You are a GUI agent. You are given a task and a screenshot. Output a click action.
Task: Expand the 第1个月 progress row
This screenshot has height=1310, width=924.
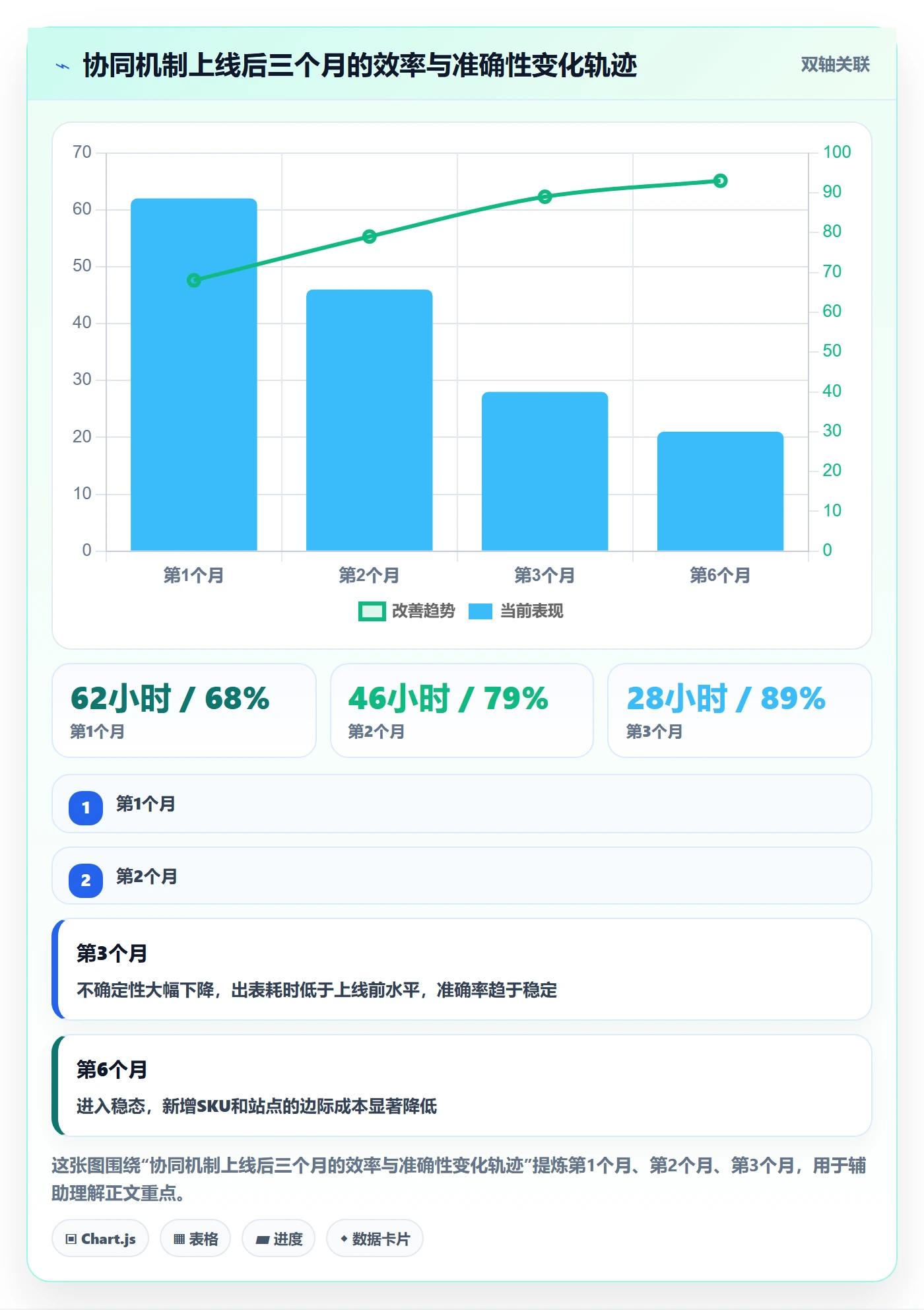tap(462, 804)
